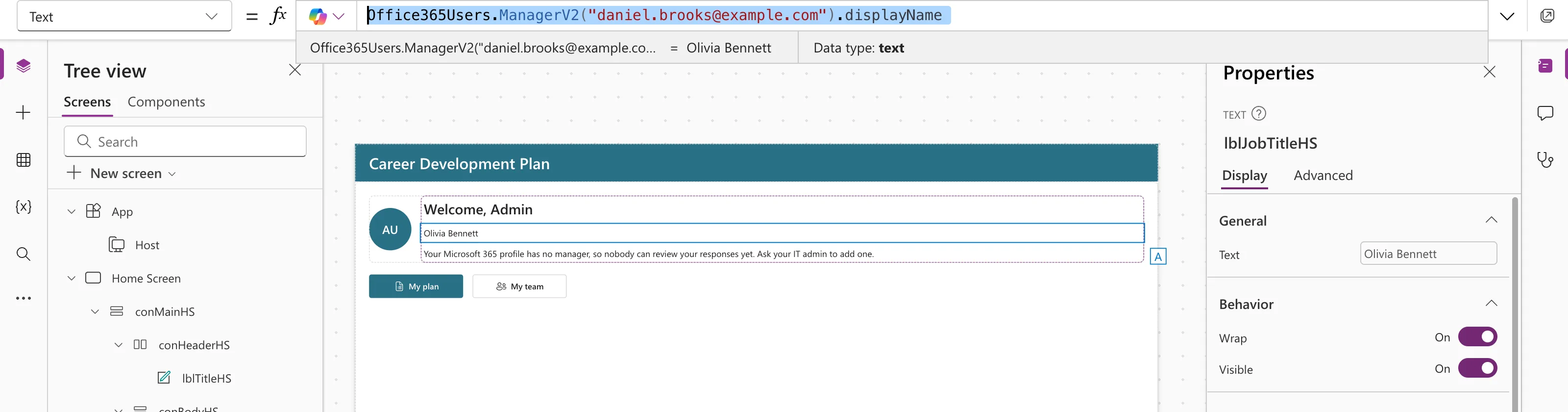
Task: Click the help question mark next to TEXT
Action: [x=1259, y=114]
